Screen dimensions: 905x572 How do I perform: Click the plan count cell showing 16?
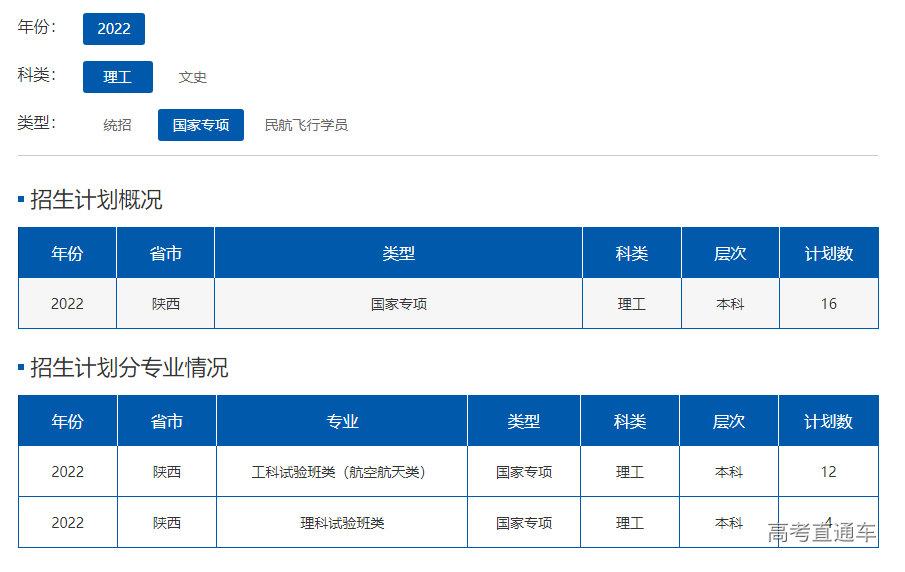[829, 304]
